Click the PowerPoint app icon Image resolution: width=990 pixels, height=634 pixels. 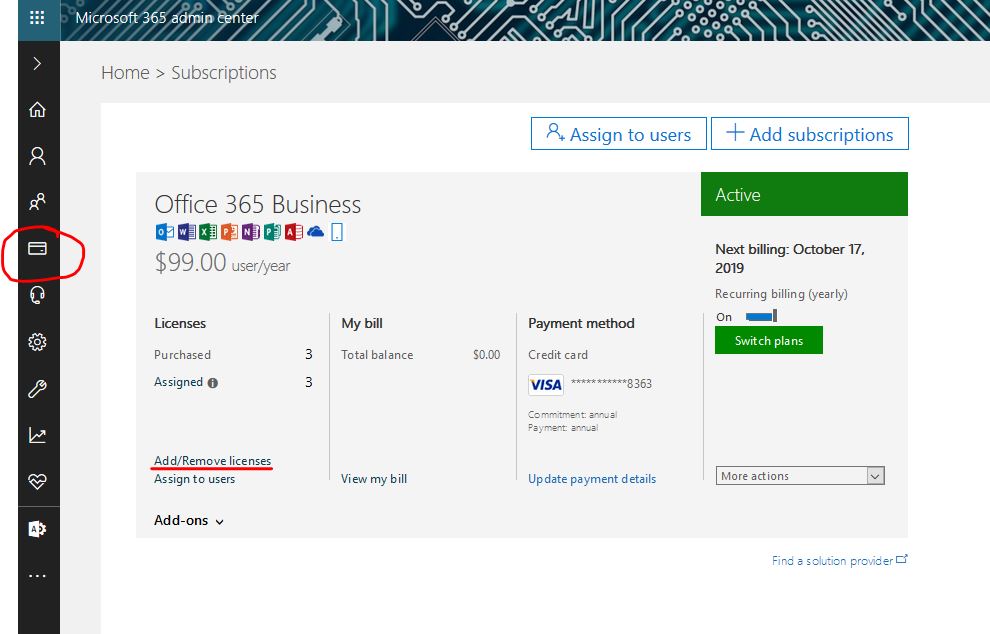coord(229,232)
